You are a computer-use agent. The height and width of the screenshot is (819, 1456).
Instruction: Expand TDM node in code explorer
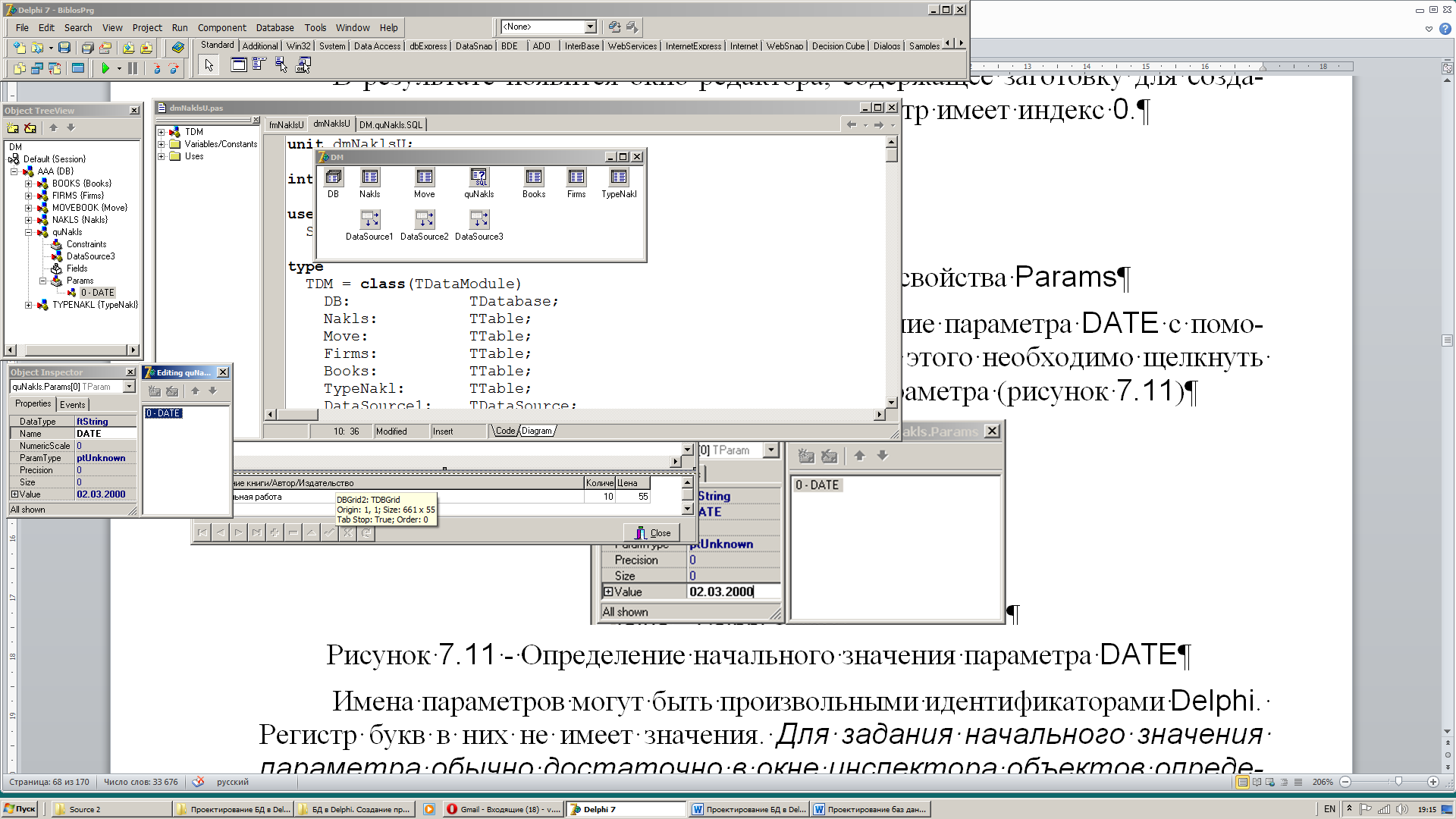pyautogui.click(x=162, y=132)
